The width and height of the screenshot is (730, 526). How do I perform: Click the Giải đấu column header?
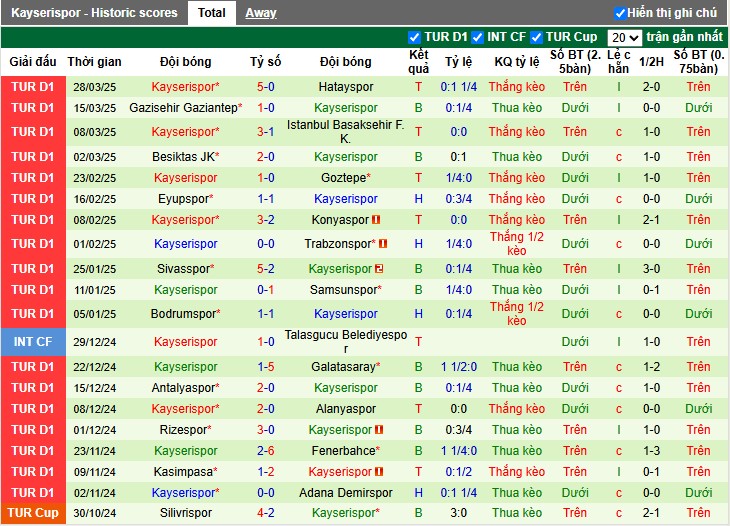click(x=33, y=62)
